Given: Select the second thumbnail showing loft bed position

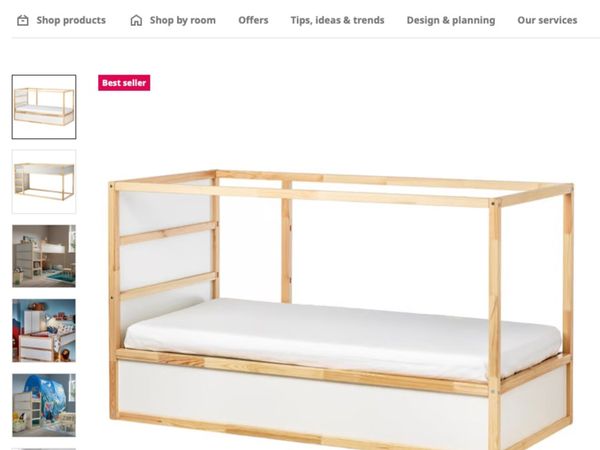Looking at the screenshot, I should [x=44, y=182].
